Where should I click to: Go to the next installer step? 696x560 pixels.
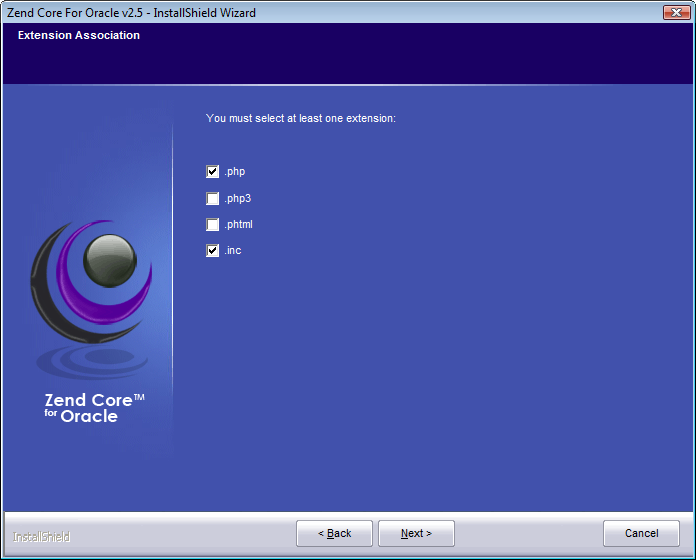pyautogui.click(x=416, y=533)
